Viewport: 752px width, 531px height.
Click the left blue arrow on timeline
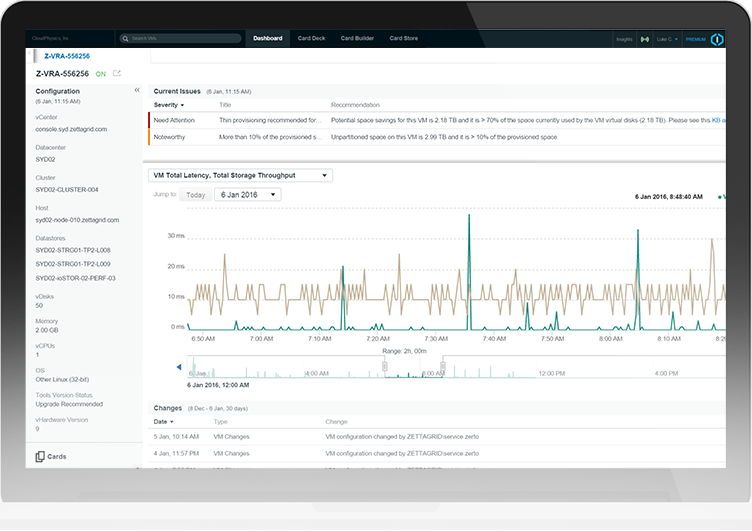coord(179,367)
